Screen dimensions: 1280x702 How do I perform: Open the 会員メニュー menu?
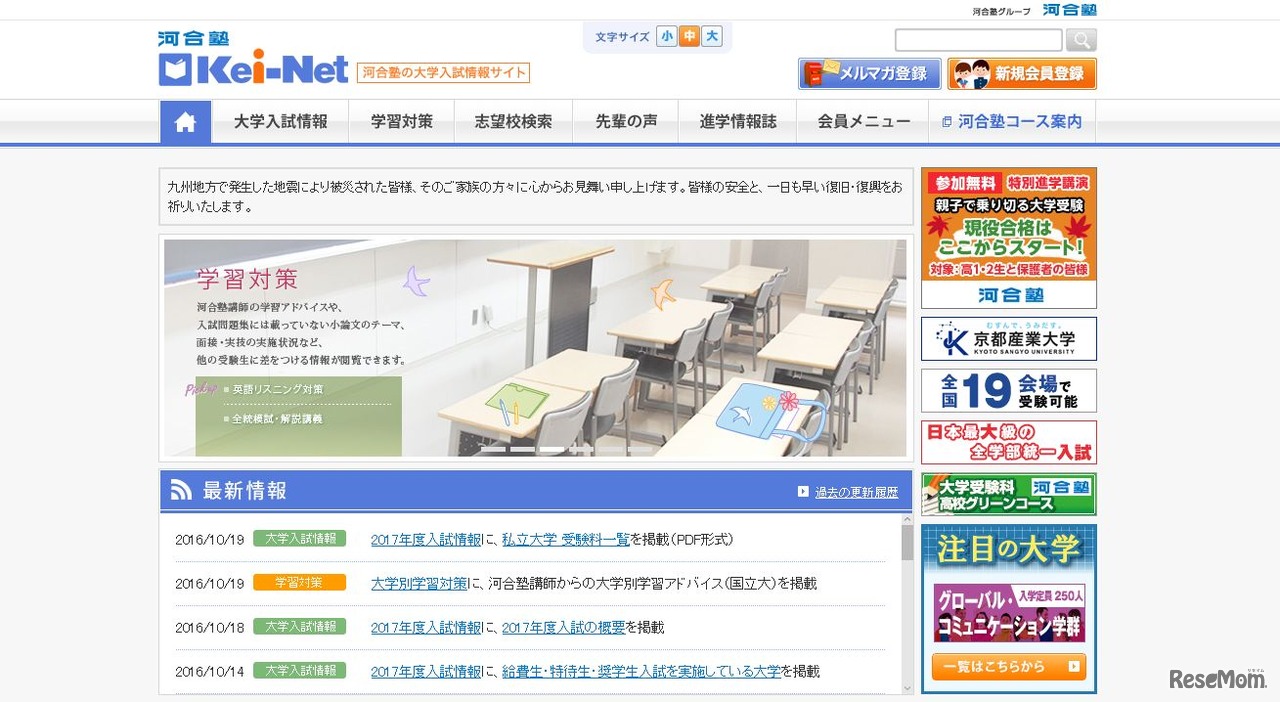(863, 122)
